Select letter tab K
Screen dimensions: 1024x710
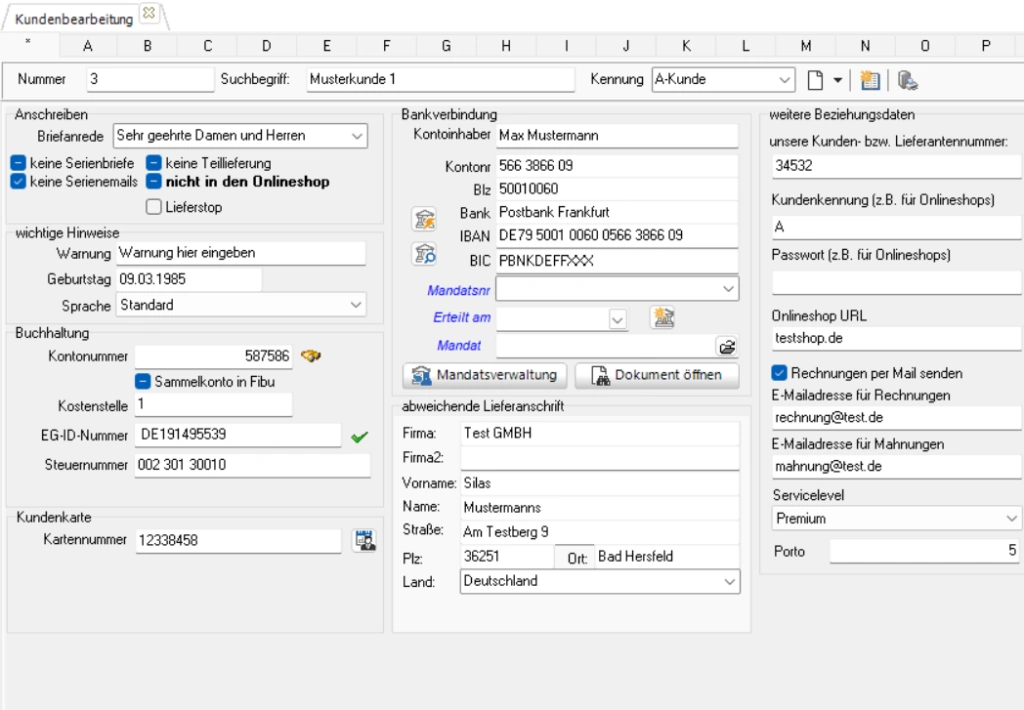coord(686,46)
